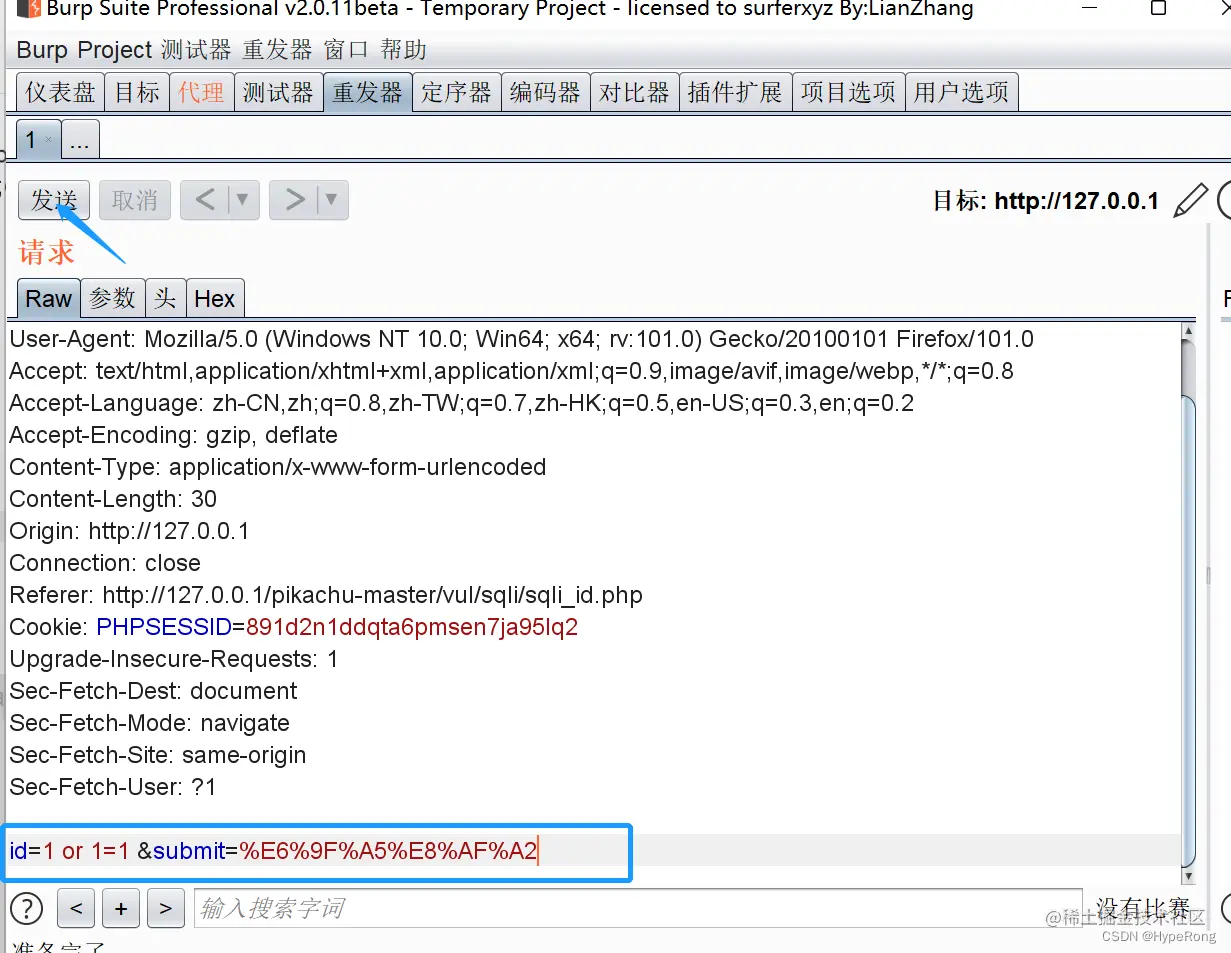1231x953 pixels.
Task: Open the 窗口 (Window) menu
Action: (x=345, y=49)
